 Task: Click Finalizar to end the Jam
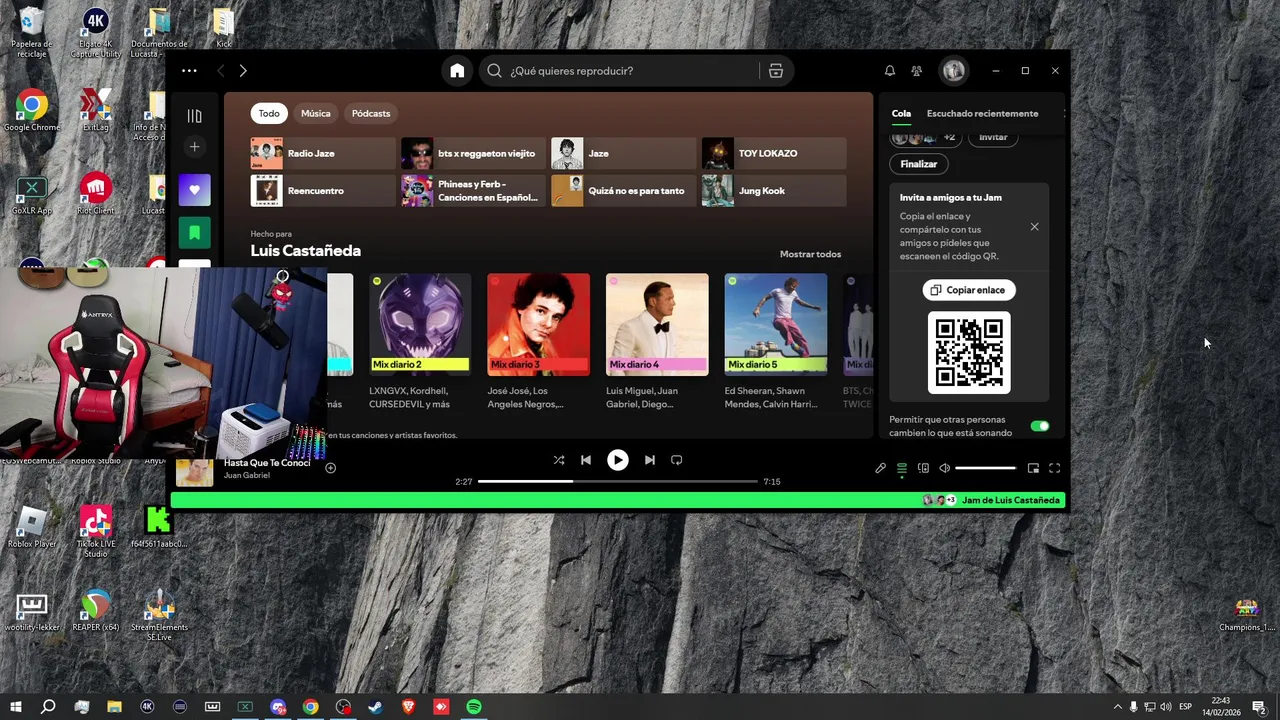pyautogui.click(x=918, y=164)
